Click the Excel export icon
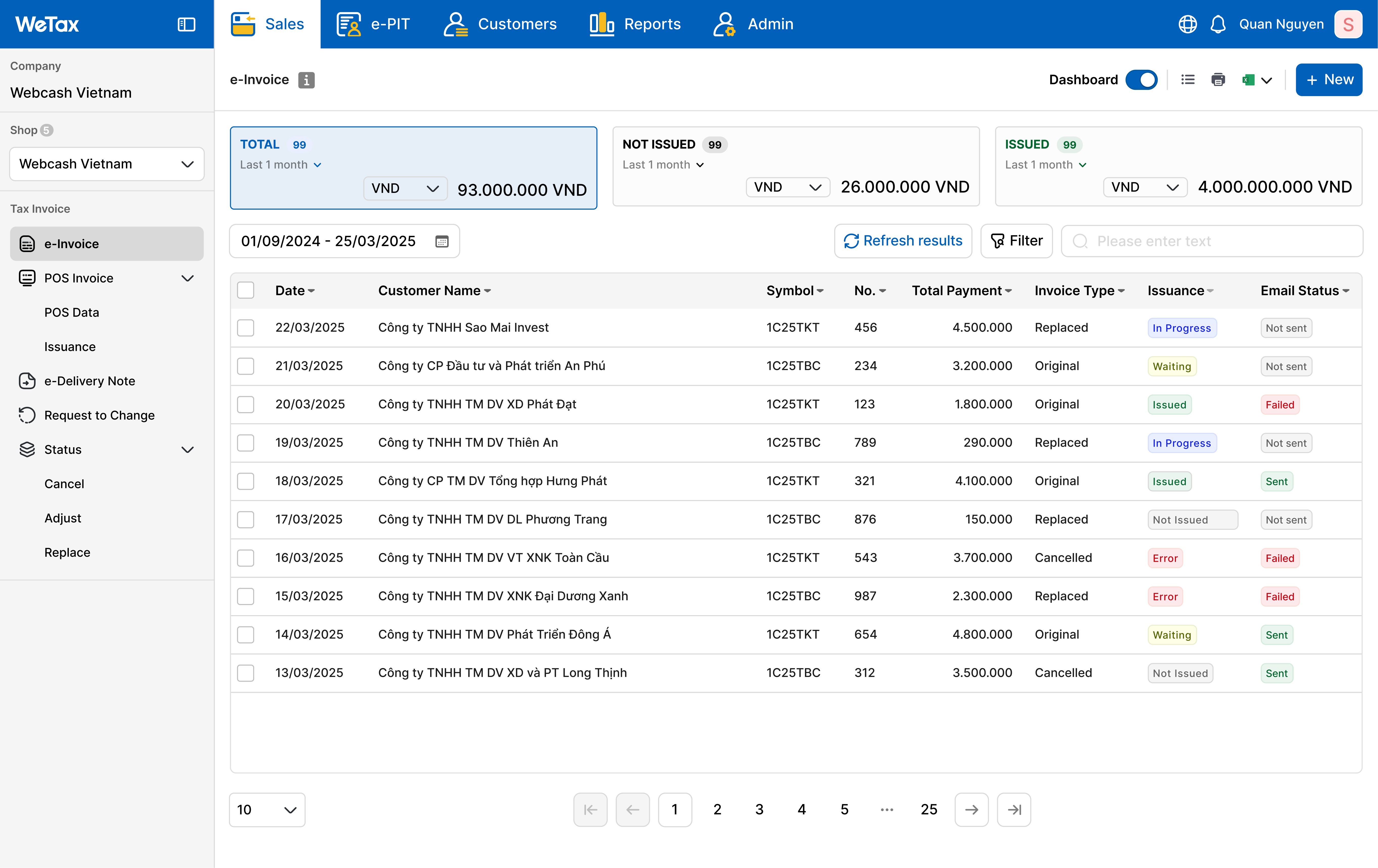The image size is (1378, 868). point(1249,80)
